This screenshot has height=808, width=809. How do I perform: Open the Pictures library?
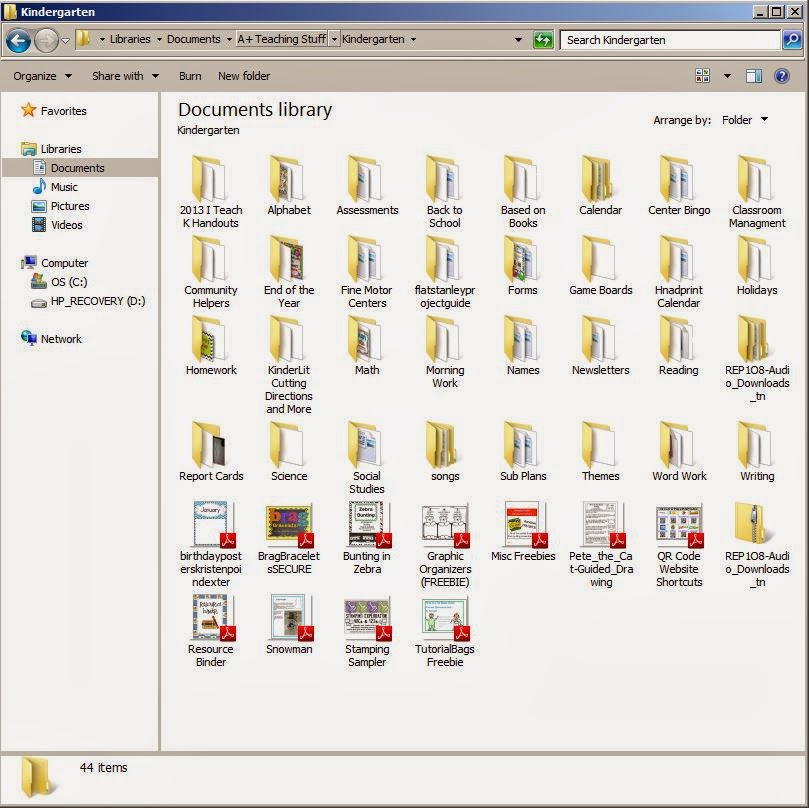pos(67,207)
